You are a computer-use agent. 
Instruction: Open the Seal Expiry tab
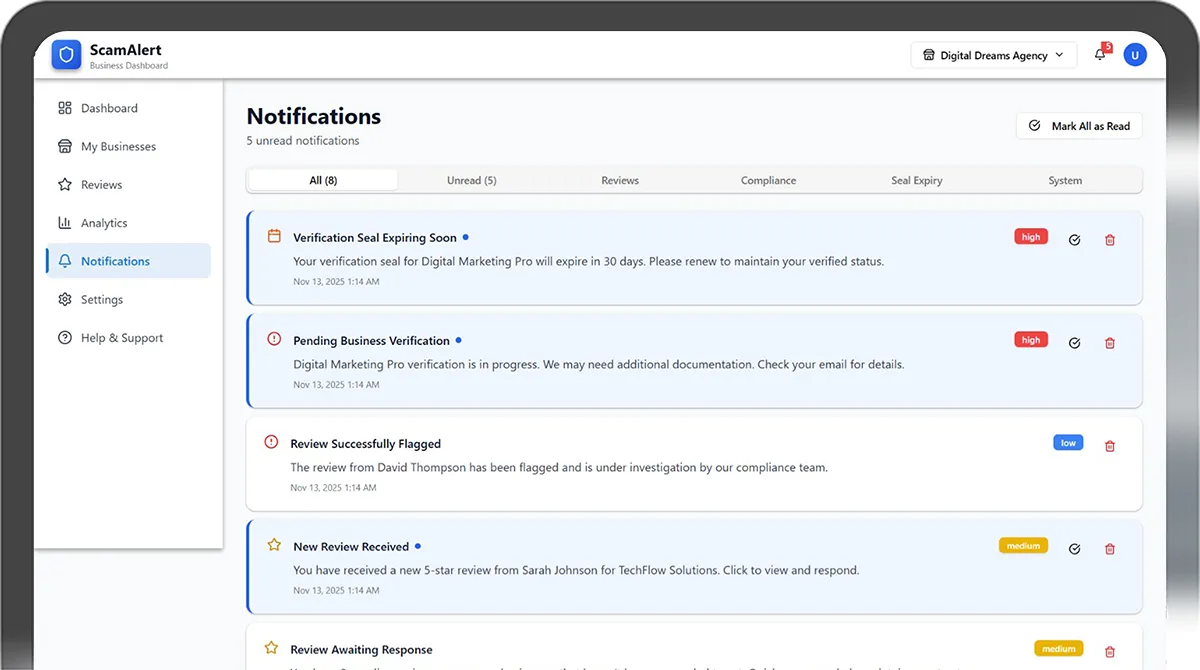pos(916,181)
